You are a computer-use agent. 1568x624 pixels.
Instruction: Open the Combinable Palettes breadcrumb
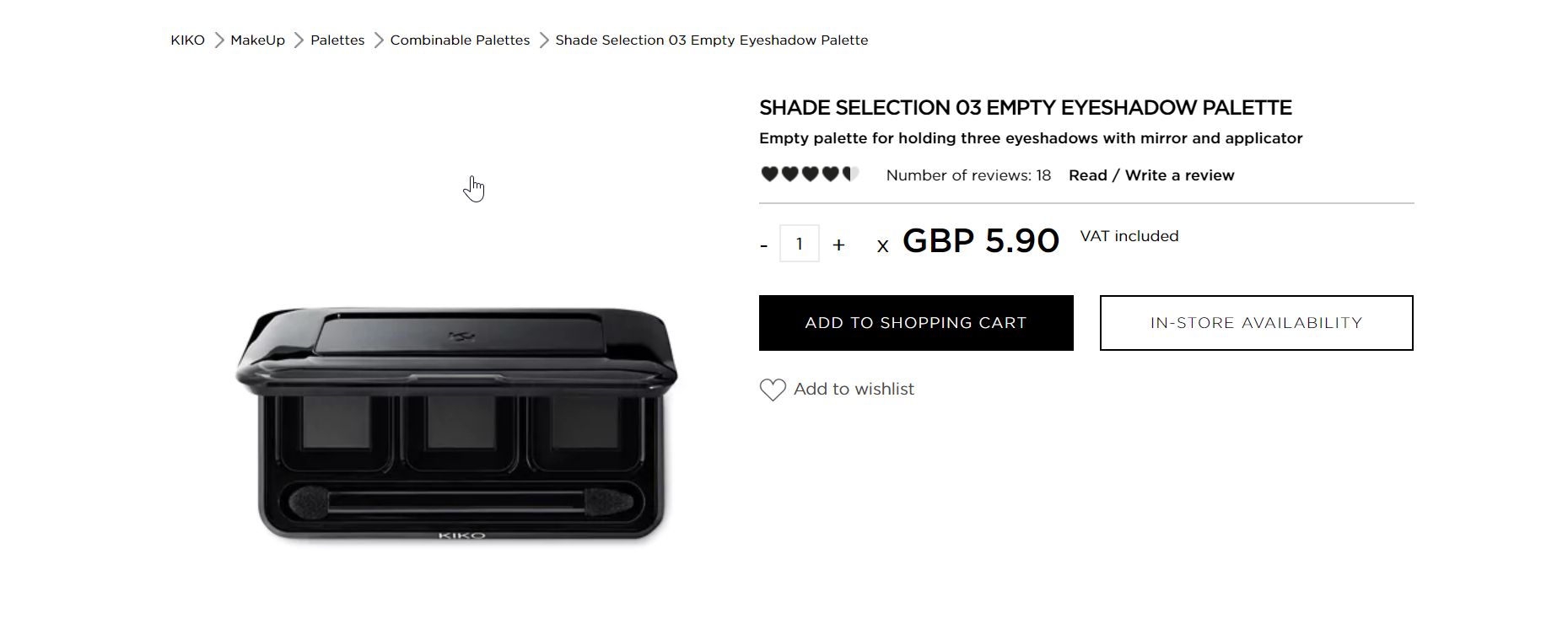(460, 40)
